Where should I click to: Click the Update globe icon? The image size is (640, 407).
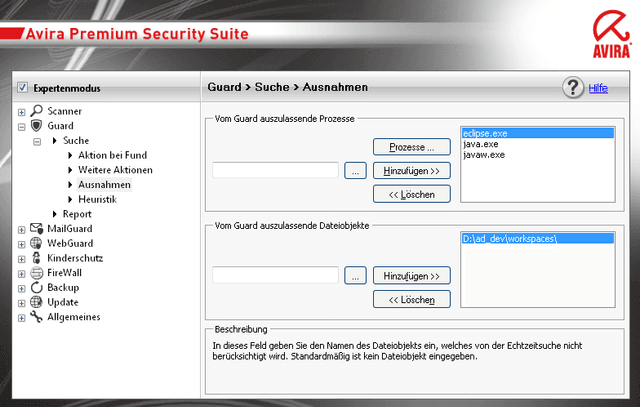coord(37,302)
